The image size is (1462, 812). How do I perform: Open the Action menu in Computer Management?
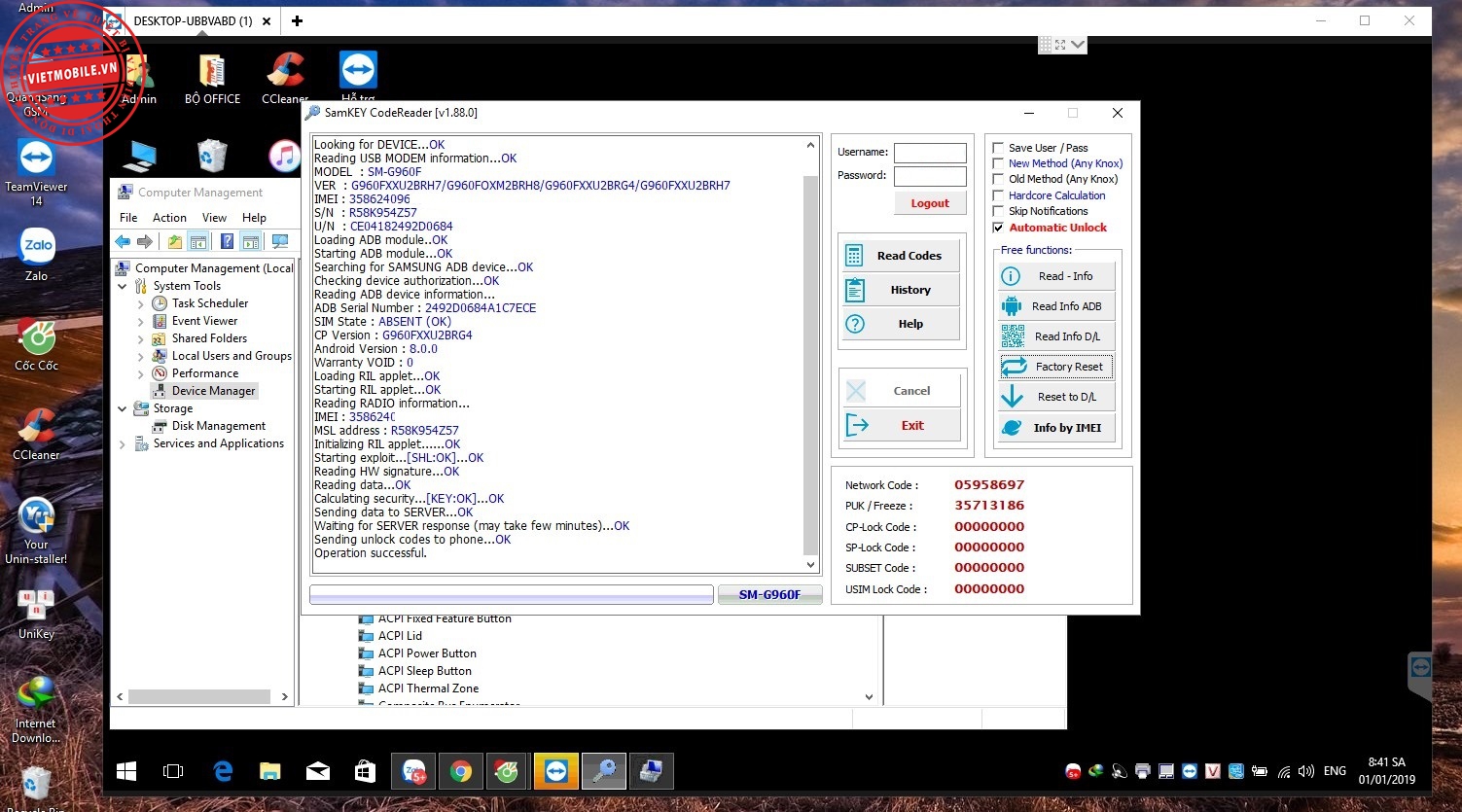[169, 218]
